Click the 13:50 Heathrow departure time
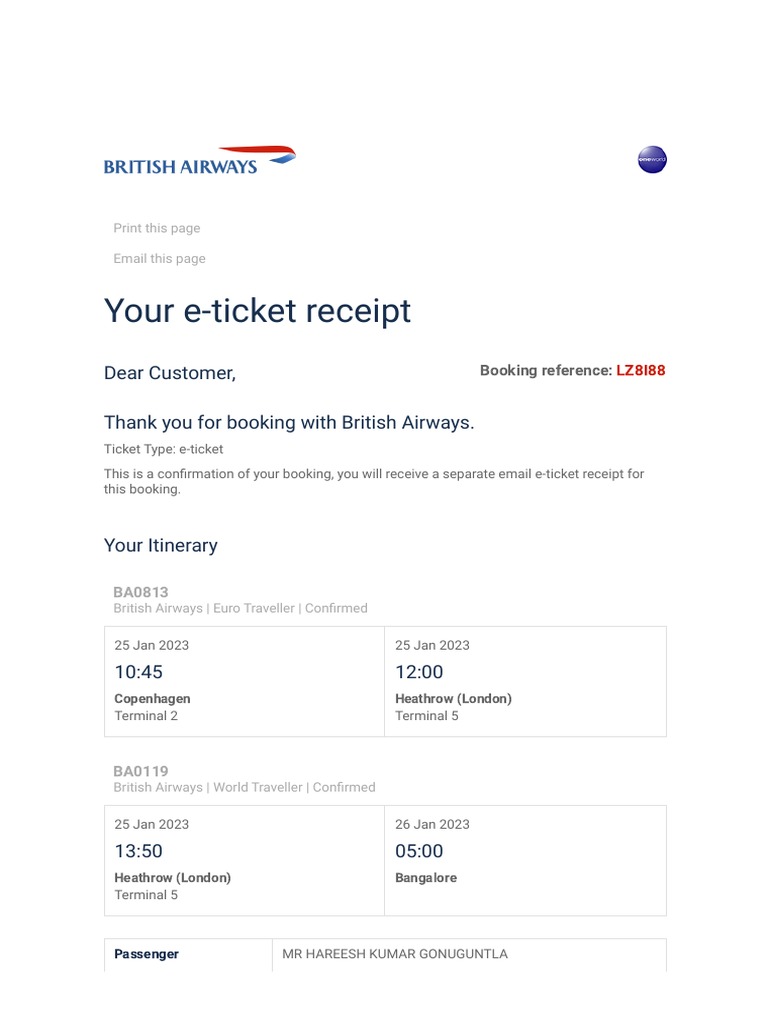 (x=138, y=851)
